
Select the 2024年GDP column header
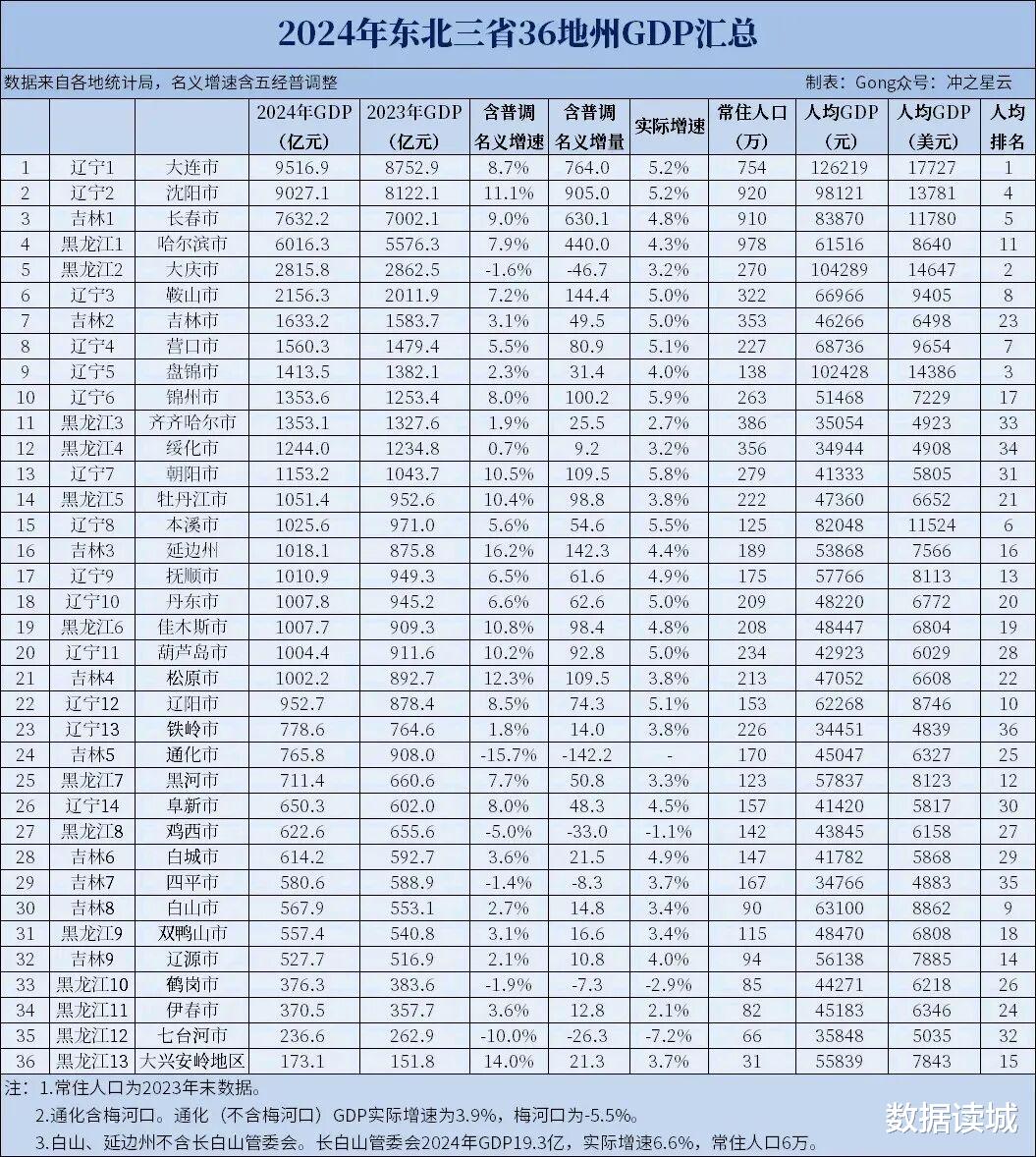pos(303,126)
